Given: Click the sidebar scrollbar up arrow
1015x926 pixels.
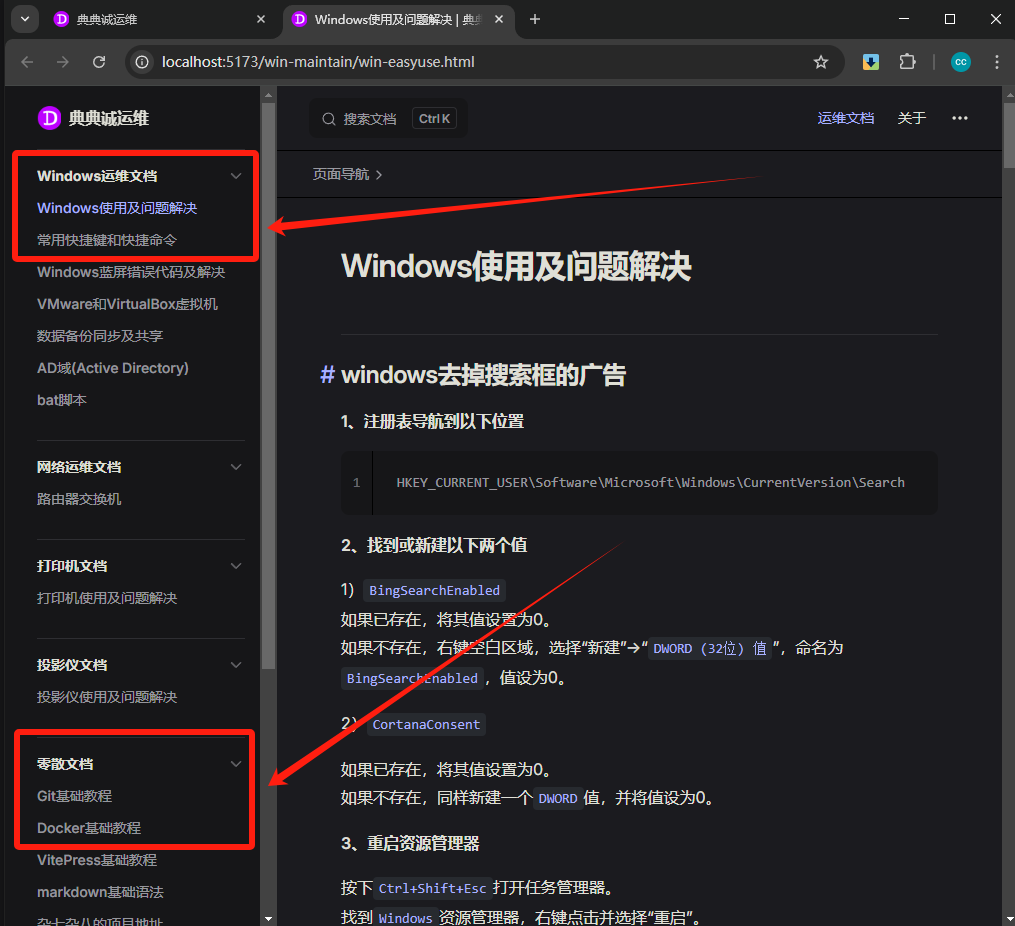Looking at the screenshot, I should [268, 95].
